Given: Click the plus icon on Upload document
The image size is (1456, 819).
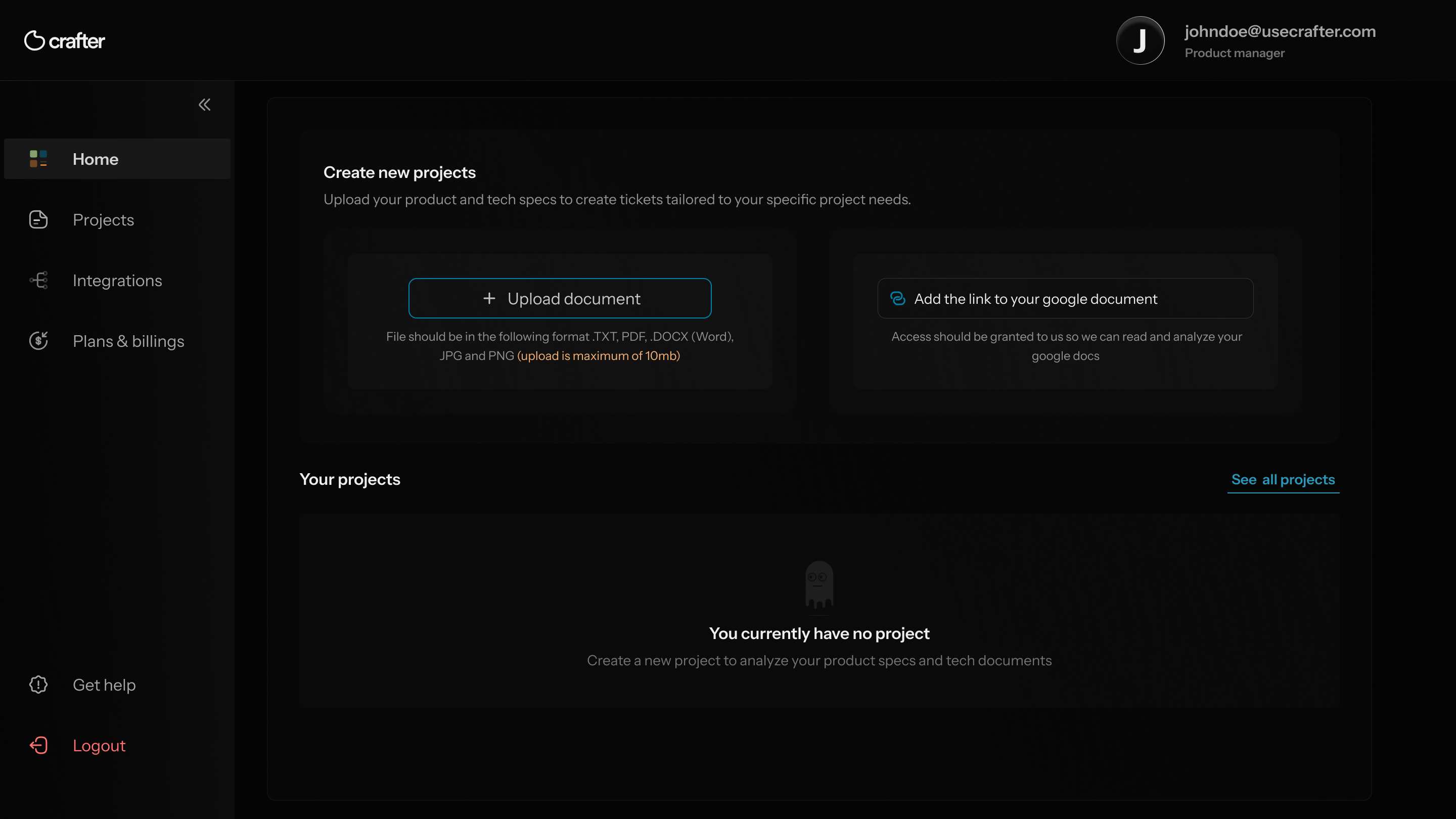Looking at the screenshot, I should 489,298.
